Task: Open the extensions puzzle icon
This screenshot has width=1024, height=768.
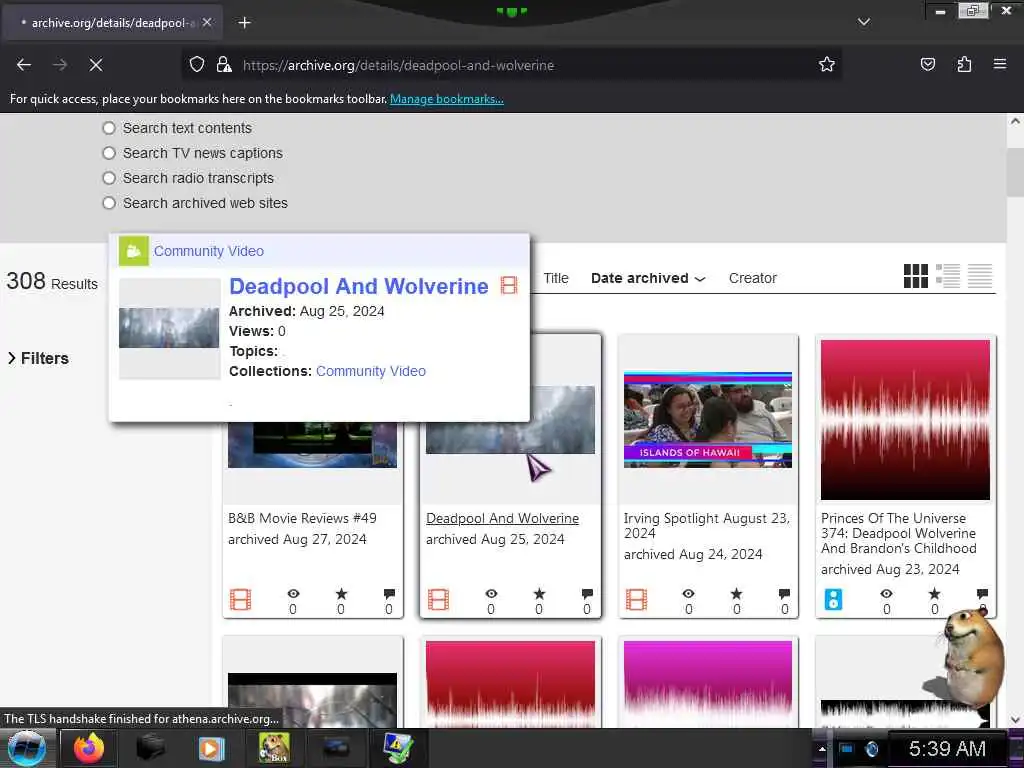Action: tap(964, 64)
